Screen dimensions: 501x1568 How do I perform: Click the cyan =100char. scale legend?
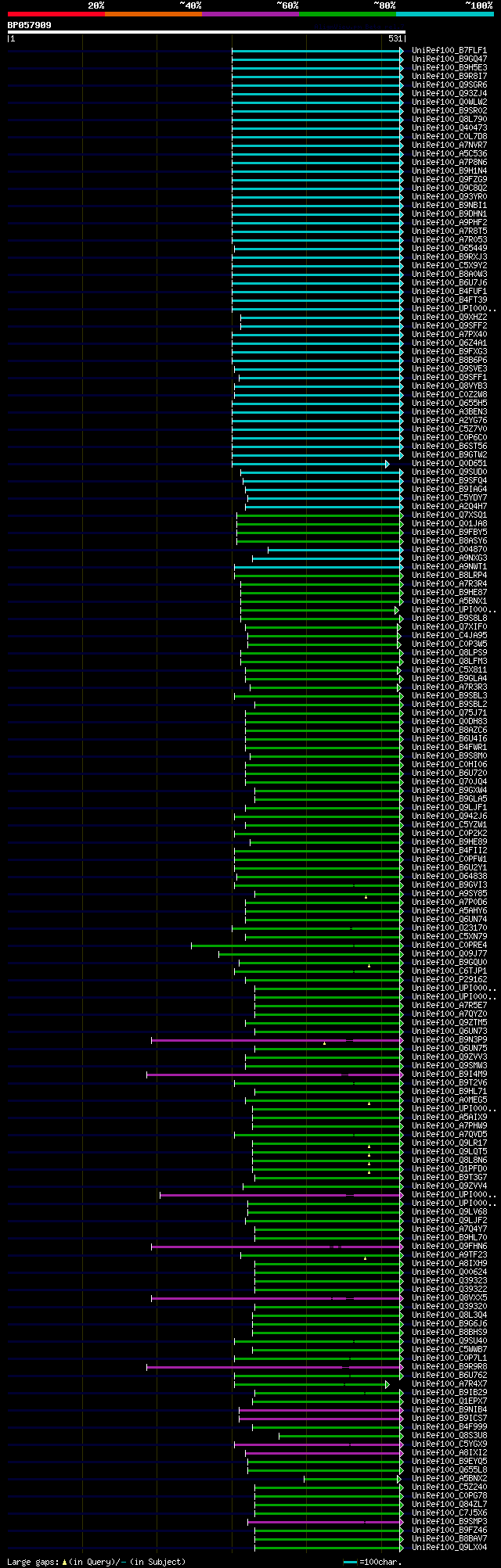[372, 1562]
